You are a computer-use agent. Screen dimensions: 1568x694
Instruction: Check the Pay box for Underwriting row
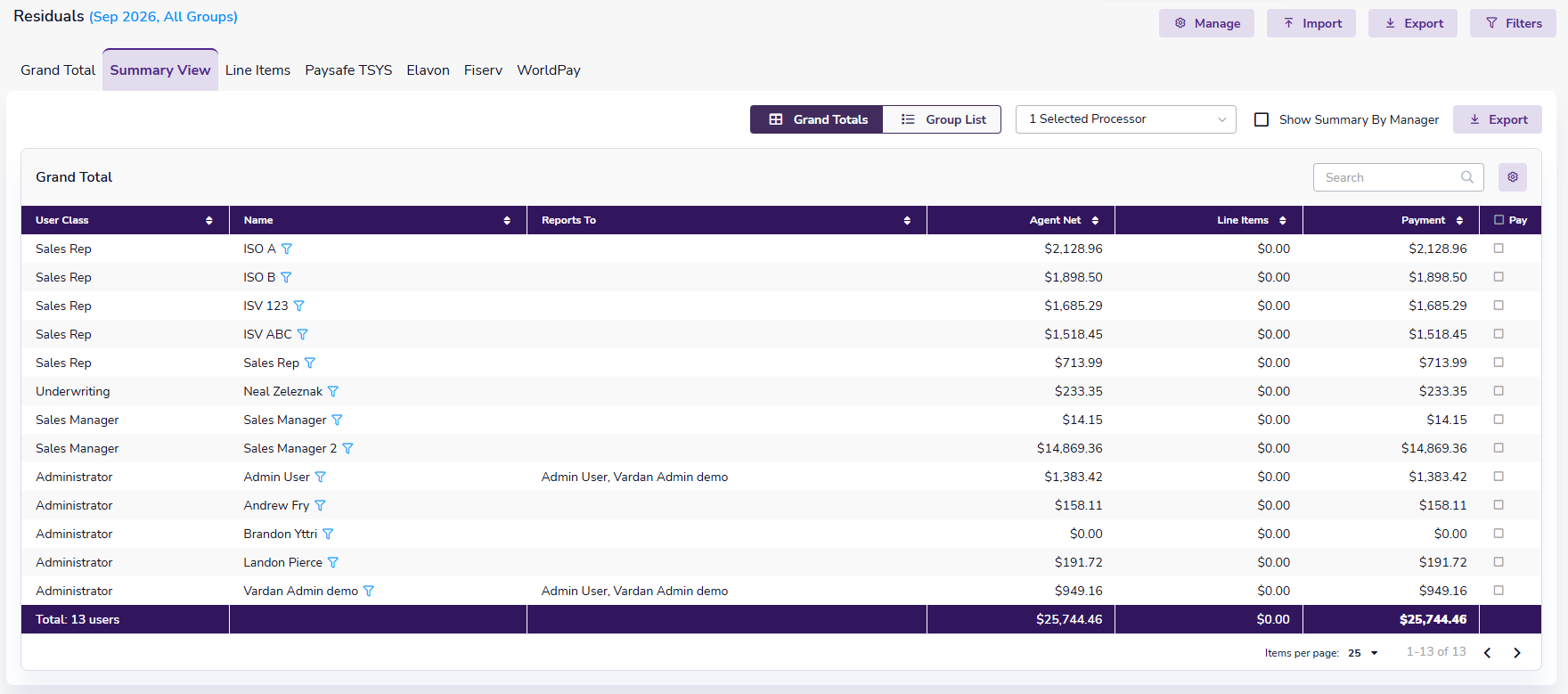pyautogui.click(x=1499, y=391)
